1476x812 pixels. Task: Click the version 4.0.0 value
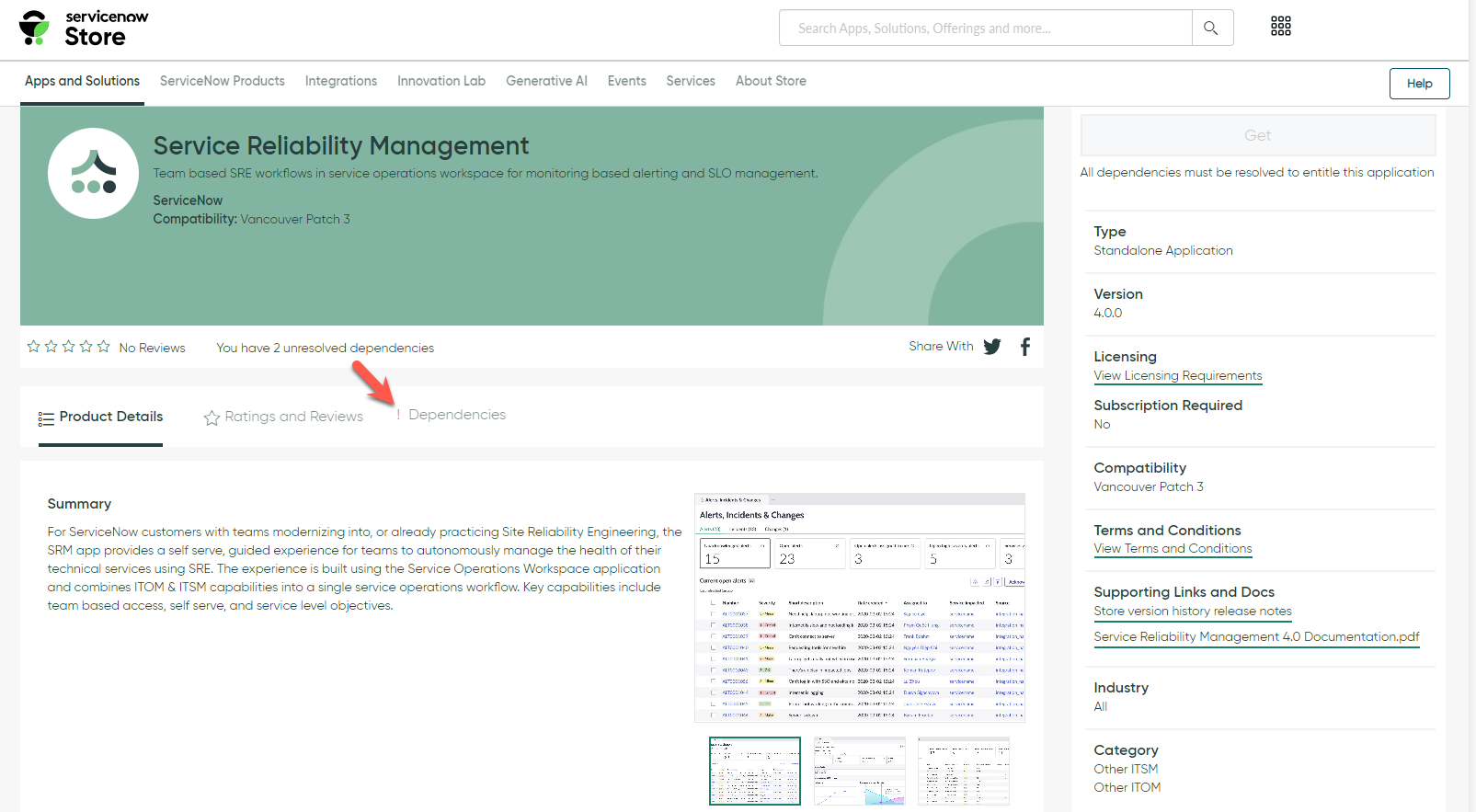click(x=1108, y=313)
